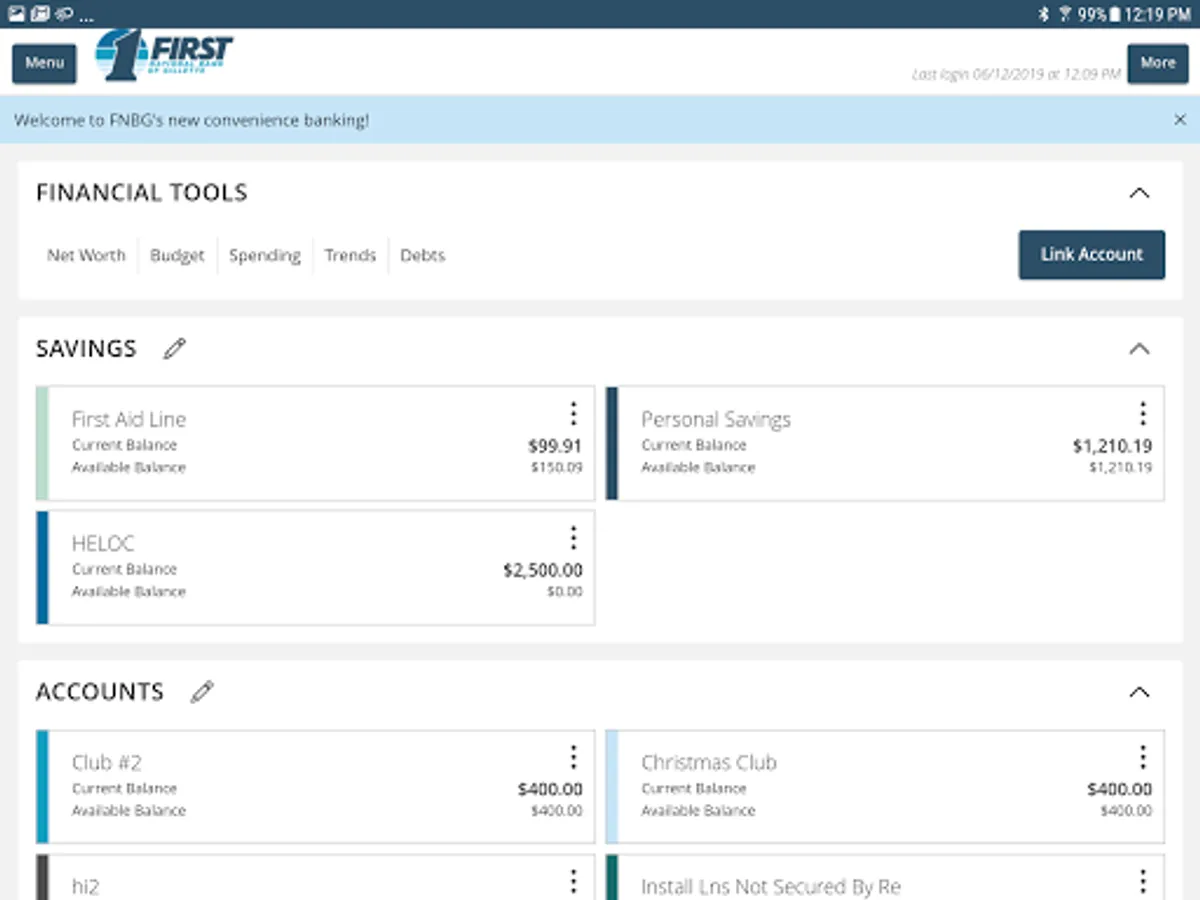Viewport: 1200px width, 900px height.
Task: Click the Bluetooth status icon
Action: (1044, 14)
